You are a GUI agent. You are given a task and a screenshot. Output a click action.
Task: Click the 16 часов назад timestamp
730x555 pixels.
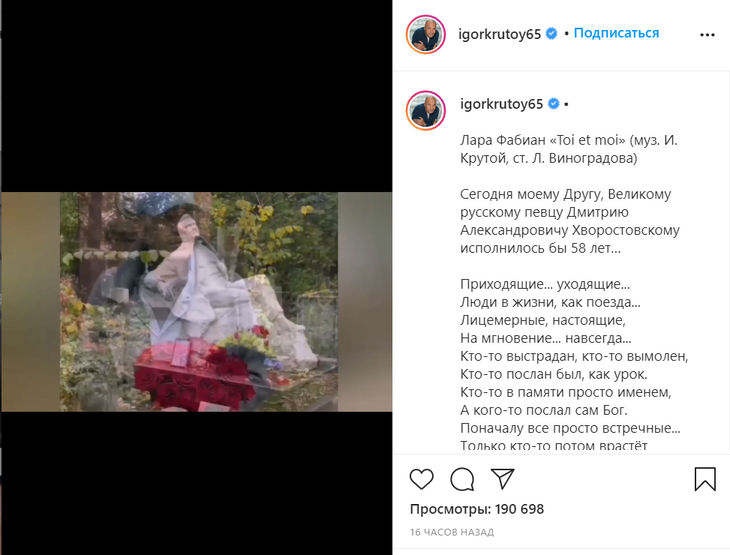click(x=452, y=532)
